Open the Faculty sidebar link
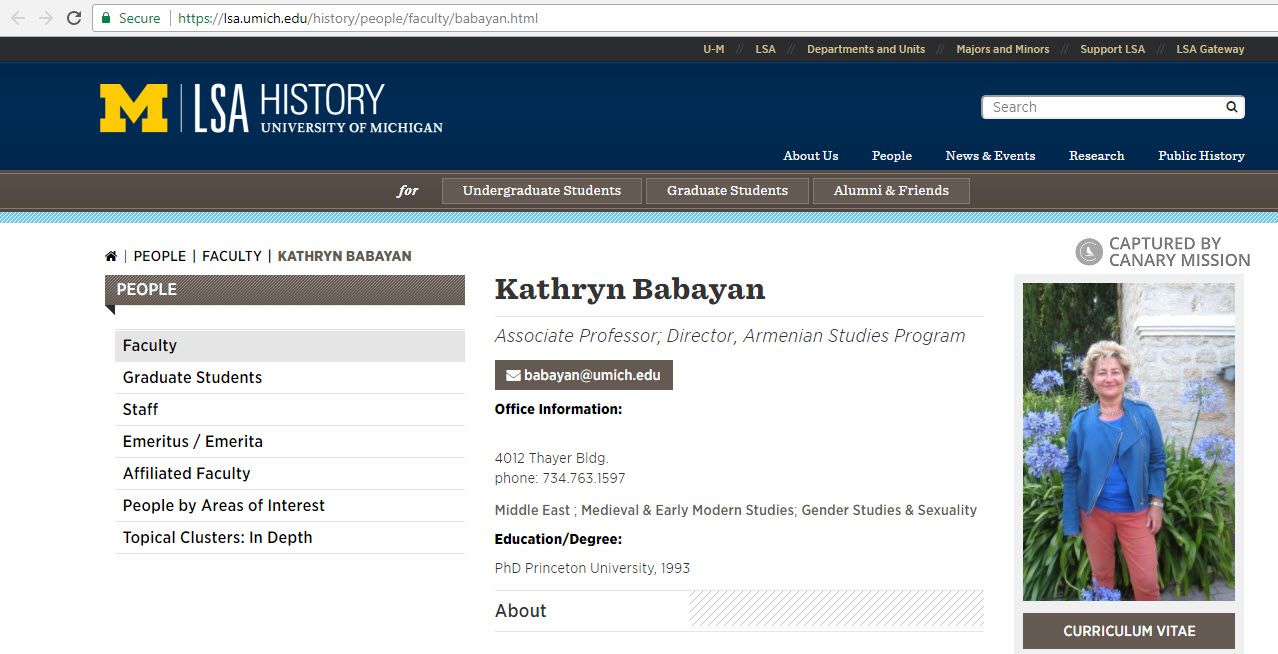Viewport: 1278px width, 654px height. click(150, 345)
